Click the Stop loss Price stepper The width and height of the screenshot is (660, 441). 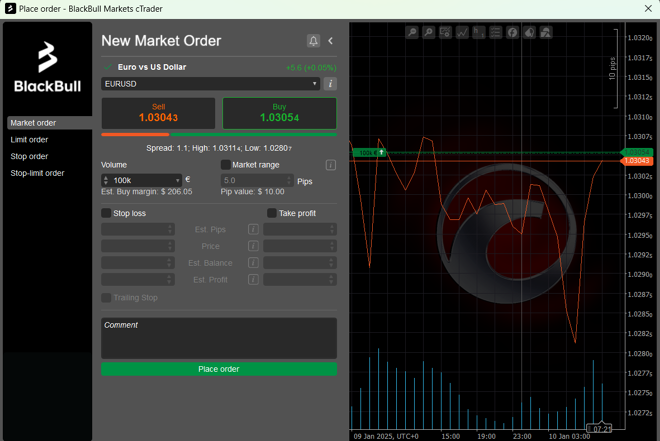pyautogui.click(x=170, y=246)
